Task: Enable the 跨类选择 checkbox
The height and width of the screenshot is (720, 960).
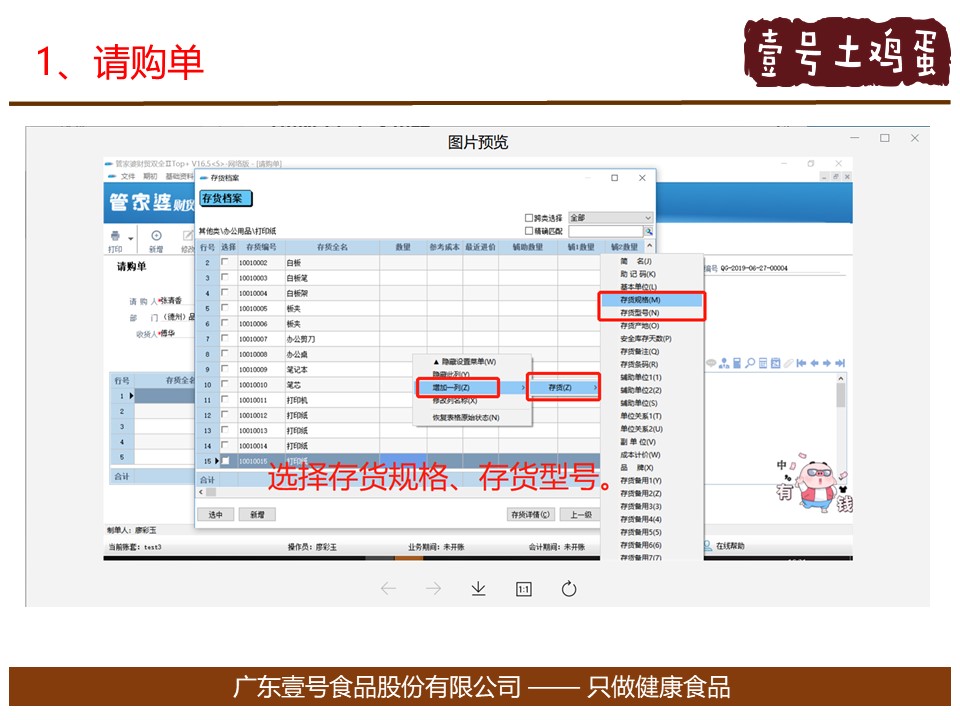Action: 530,217
